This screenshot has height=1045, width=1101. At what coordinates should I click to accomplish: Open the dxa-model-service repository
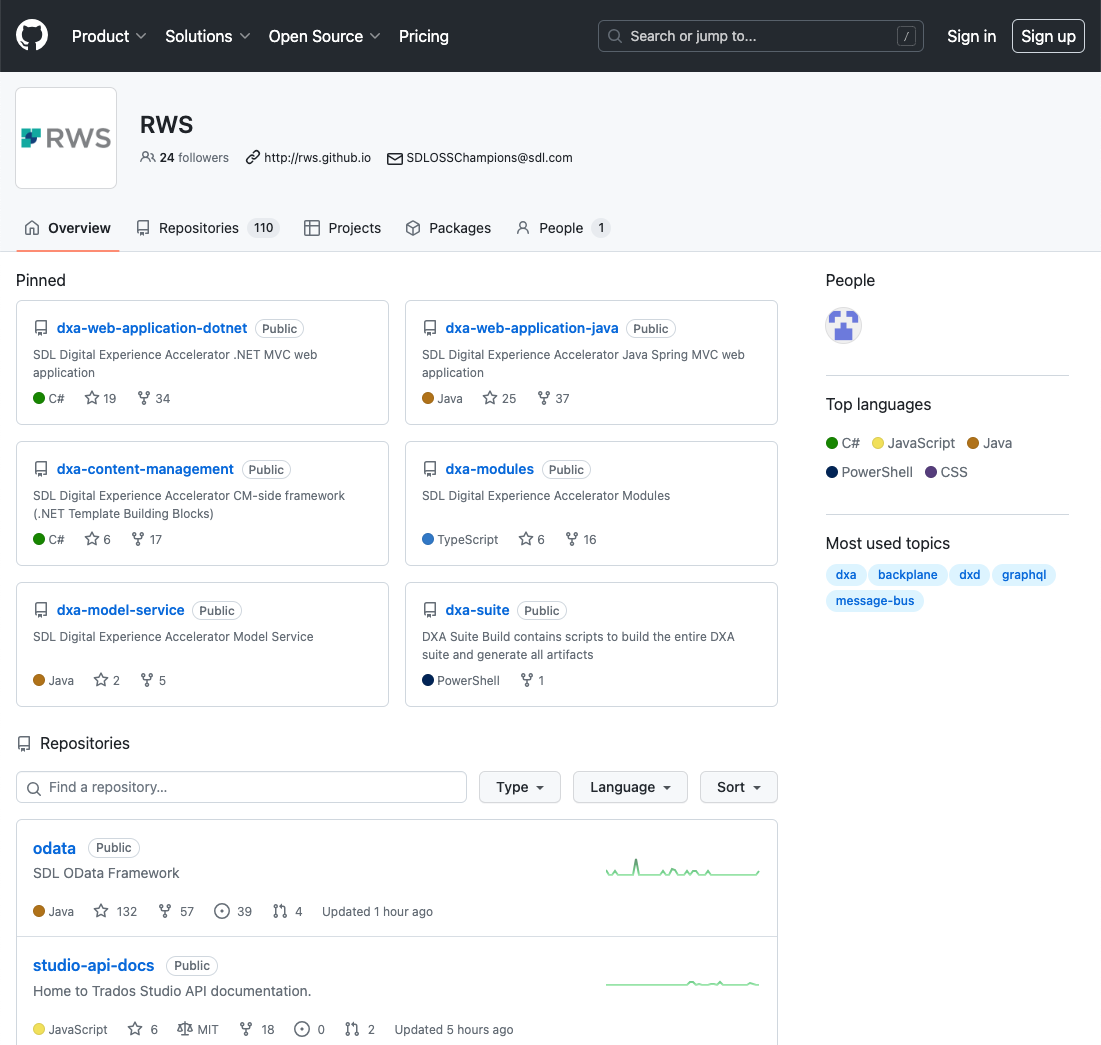120,610
